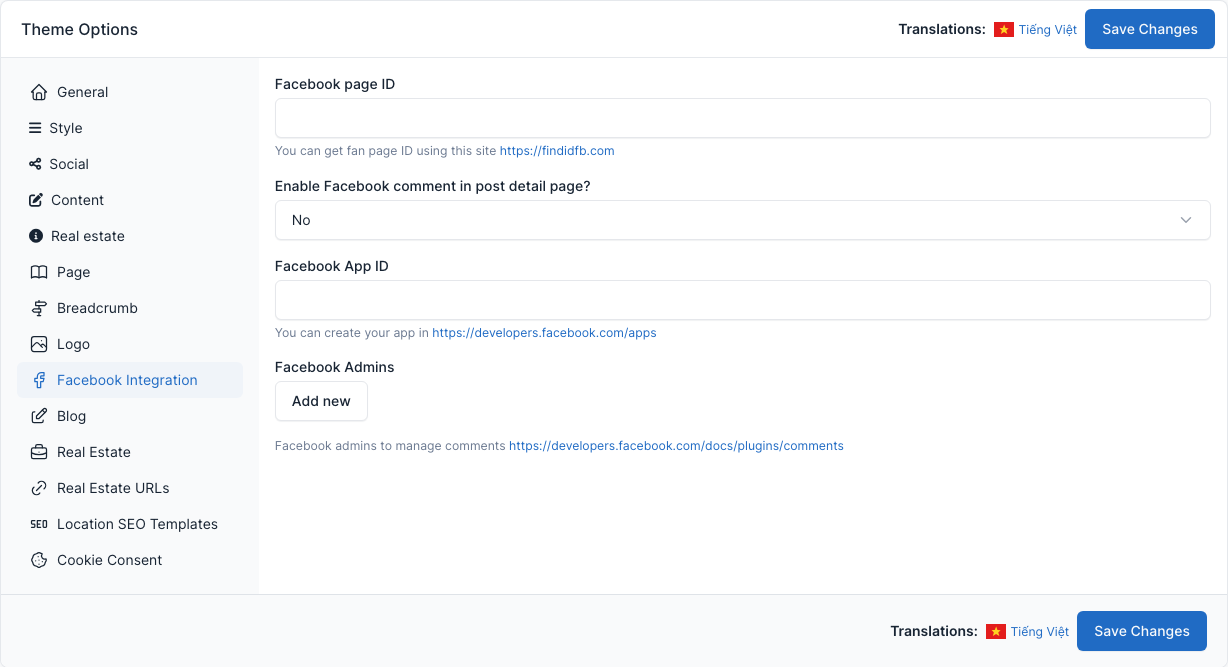The height and width of the screenshot is (667, 1228).
Task: Switch to Breadcrumb options
Action: pyautogui.click(x=130, y=308)
